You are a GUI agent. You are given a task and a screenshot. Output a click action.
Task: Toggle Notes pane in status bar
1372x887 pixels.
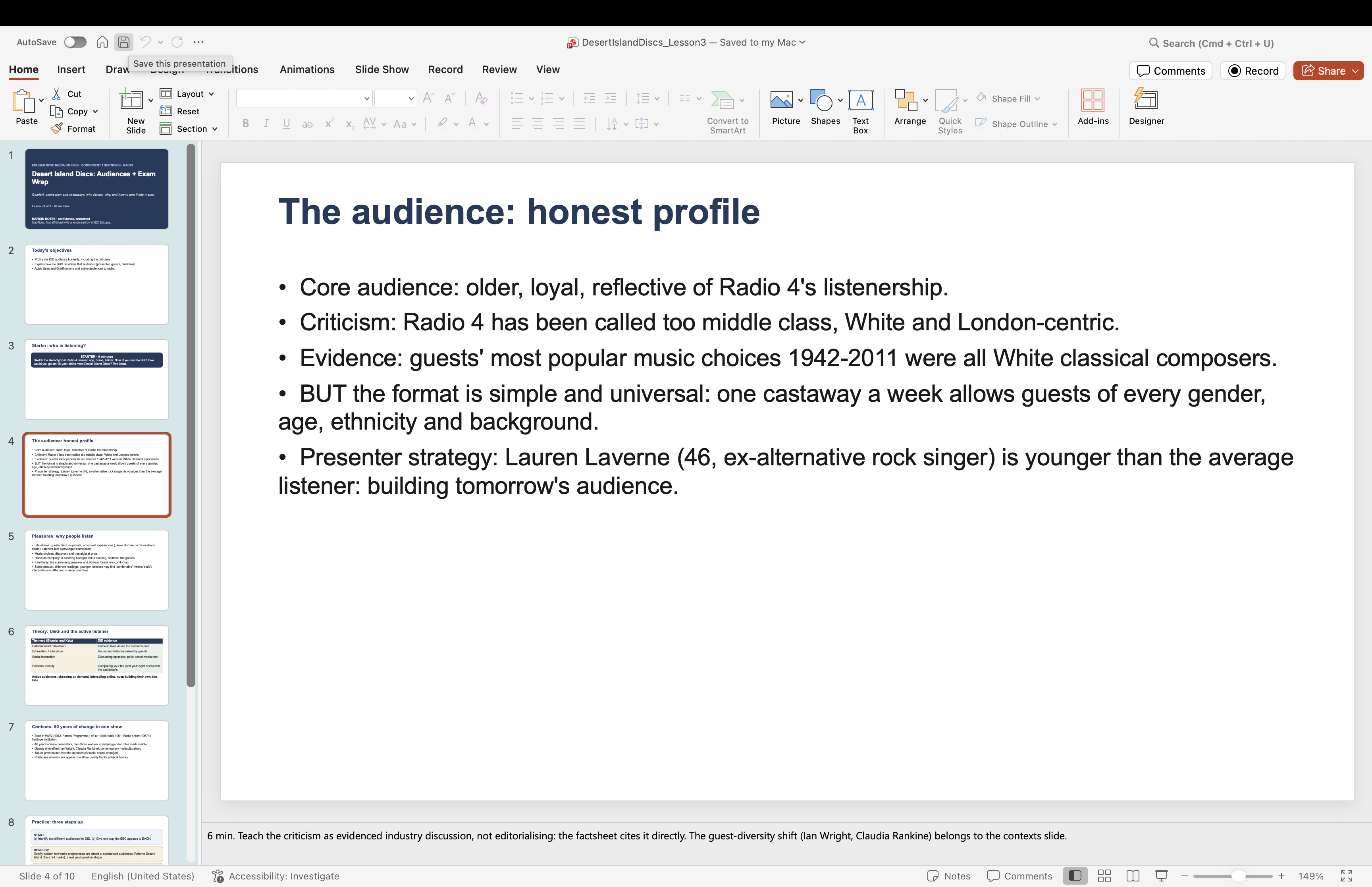(949, 876)
